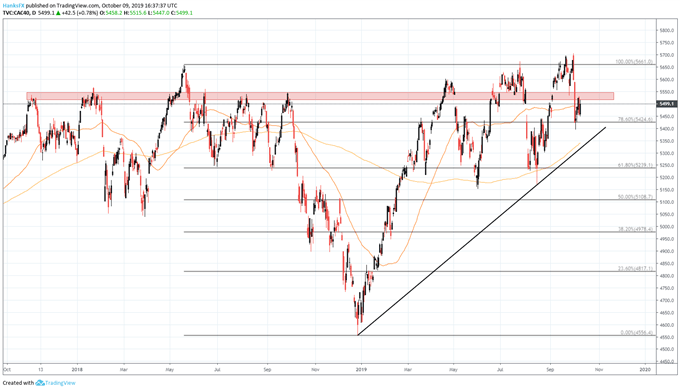Click the open price value O:5458.2

coord(111,13)
